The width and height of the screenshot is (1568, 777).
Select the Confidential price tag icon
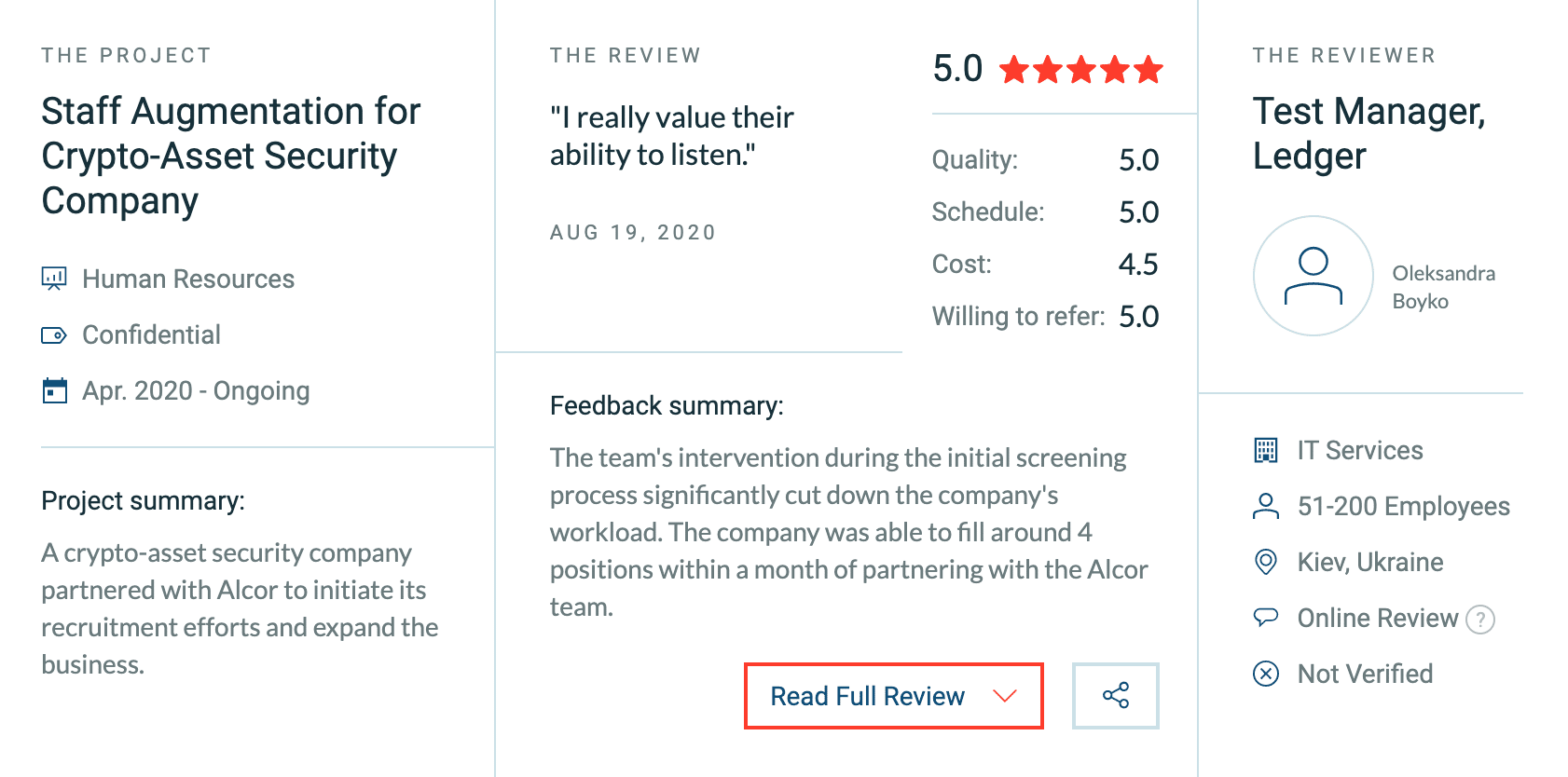[55, 334]
